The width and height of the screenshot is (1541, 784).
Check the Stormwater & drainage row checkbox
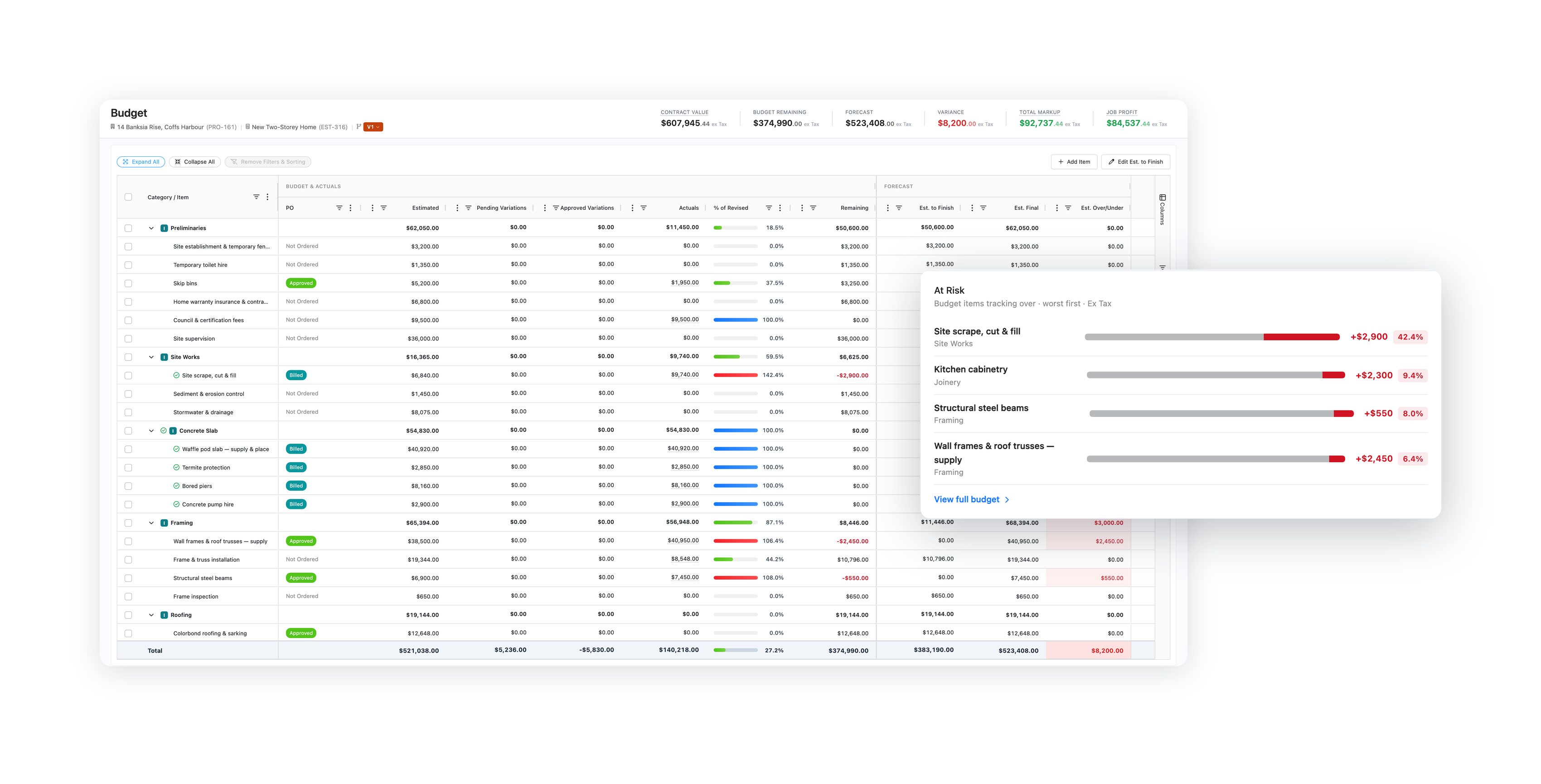128,412
